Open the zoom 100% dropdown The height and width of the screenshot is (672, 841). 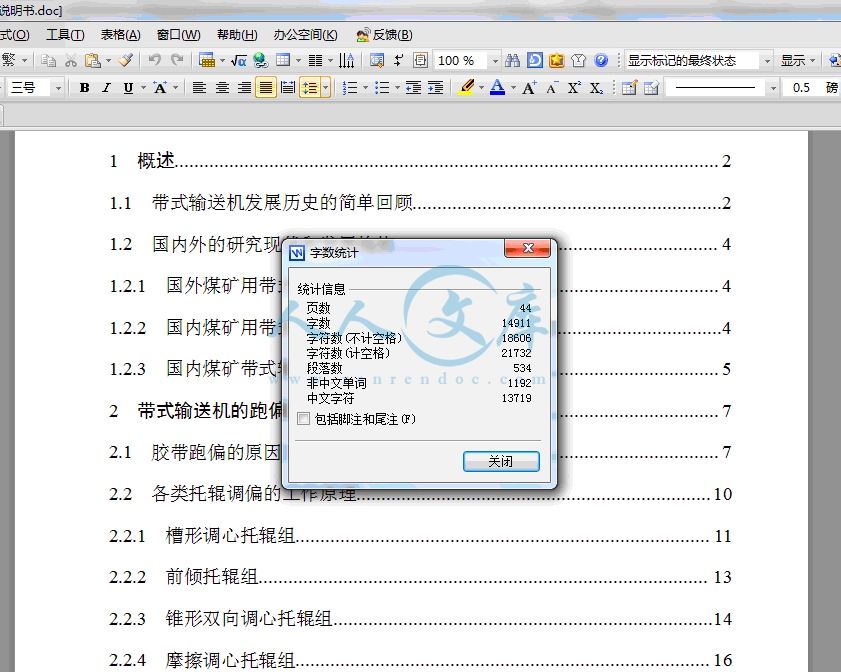pyautogui.click(x=495, y=61)
